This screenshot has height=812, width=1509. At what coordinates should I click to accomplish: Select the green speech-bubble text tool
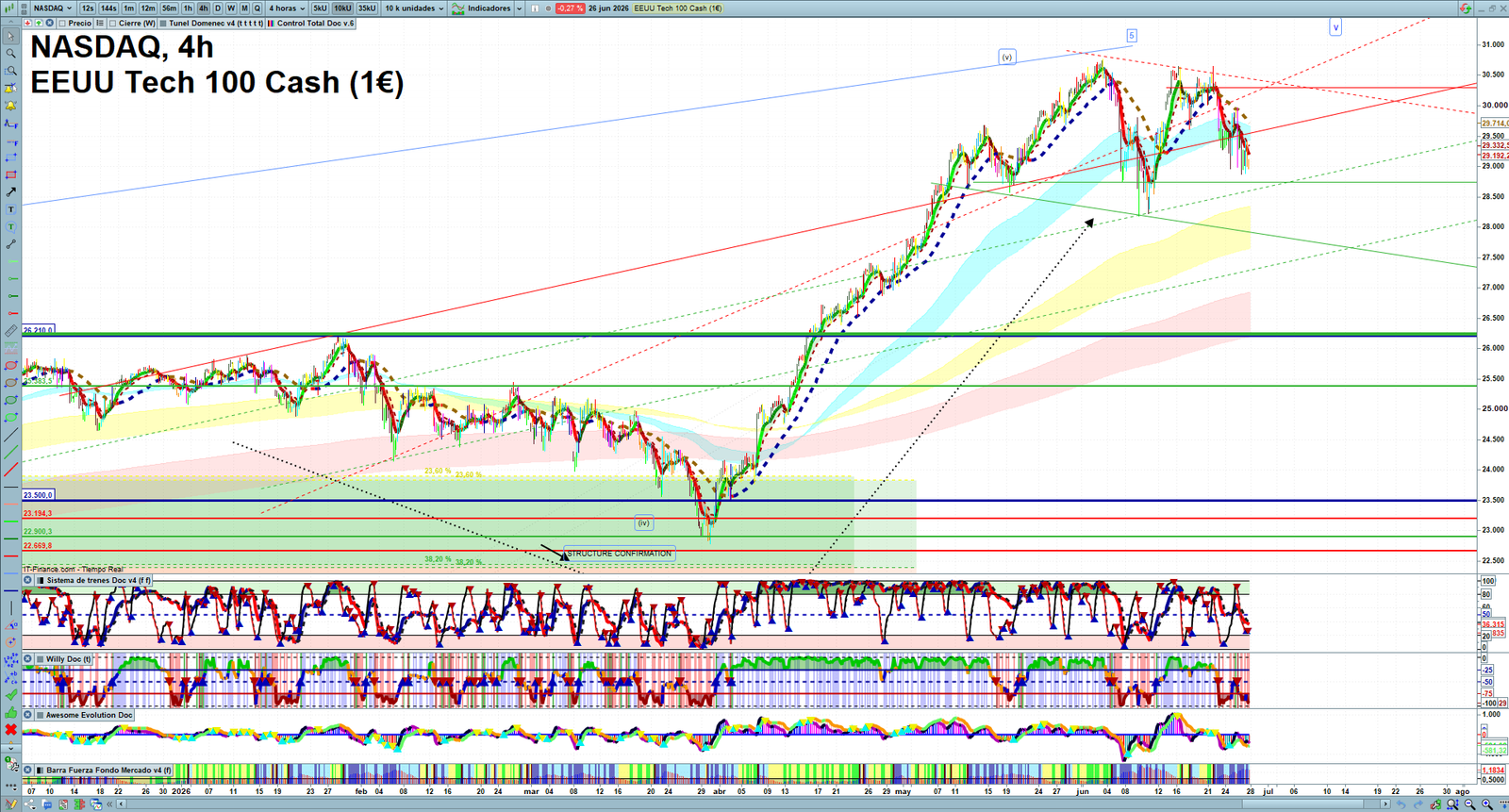click(x=10, y=226)
